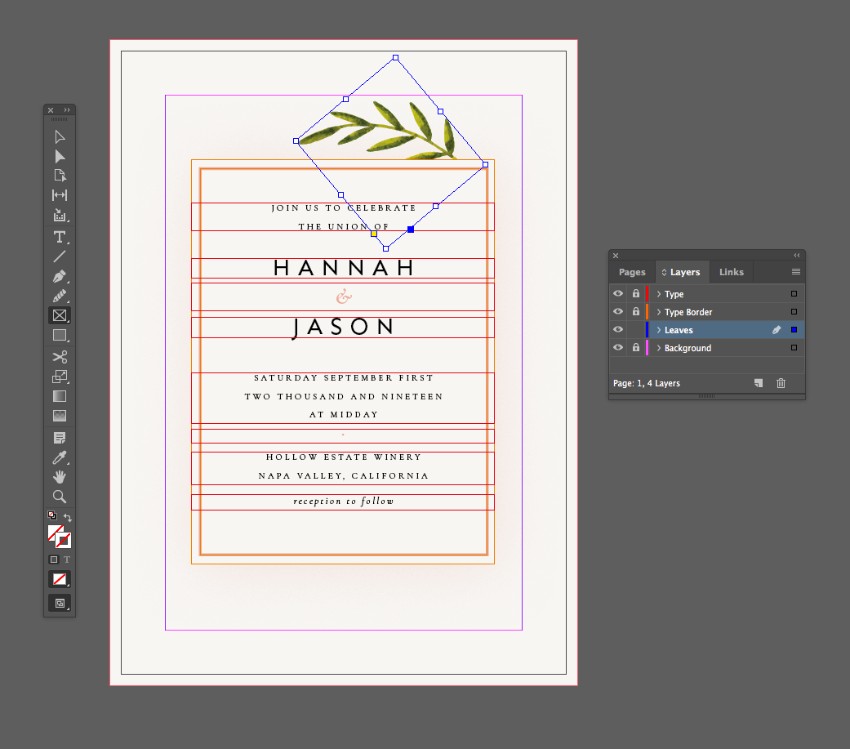Screen dimensions: 850x749
Task: Select the Gap tool
Action: (60, 195)
